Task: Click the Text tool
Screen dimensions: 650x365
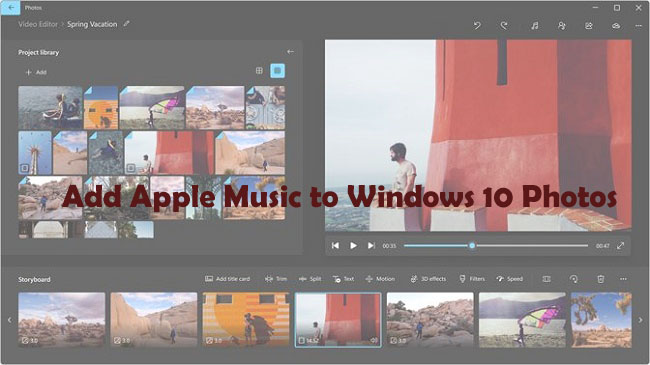Action: coord(343,279)
